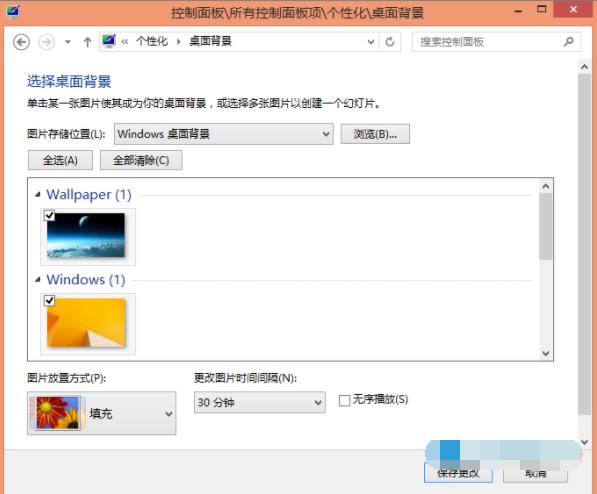Enable the 无序播放(S) checkbox
The width and height of the screenshot is (597, 494).
(x=345, y=400)
